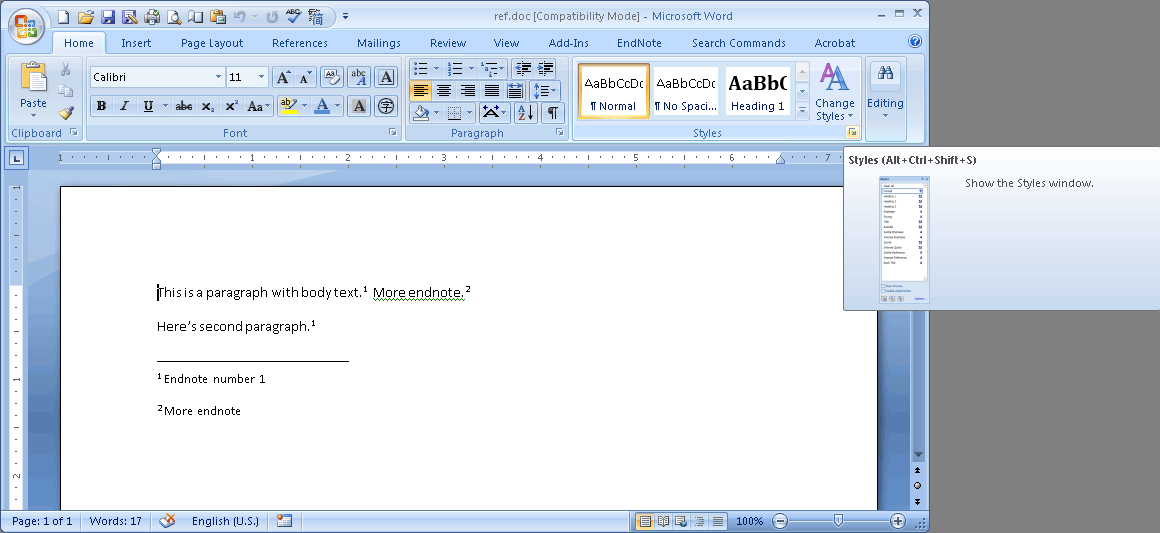Viewport: 1160px width, 533px height.
Task: Set Align Text Left
Action: click(x=420, y=91)
